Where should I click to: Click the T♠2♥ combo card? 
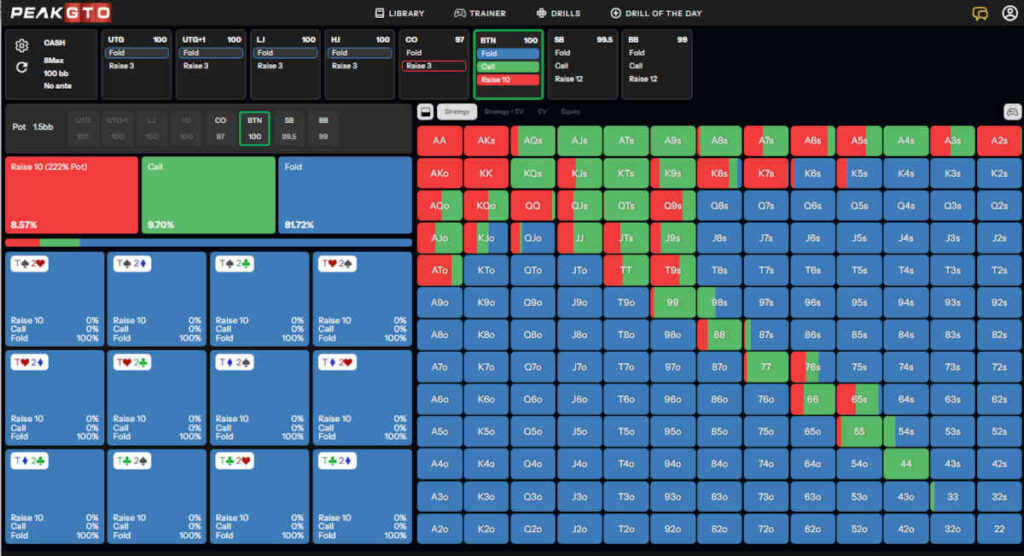(x=54, y=299)
